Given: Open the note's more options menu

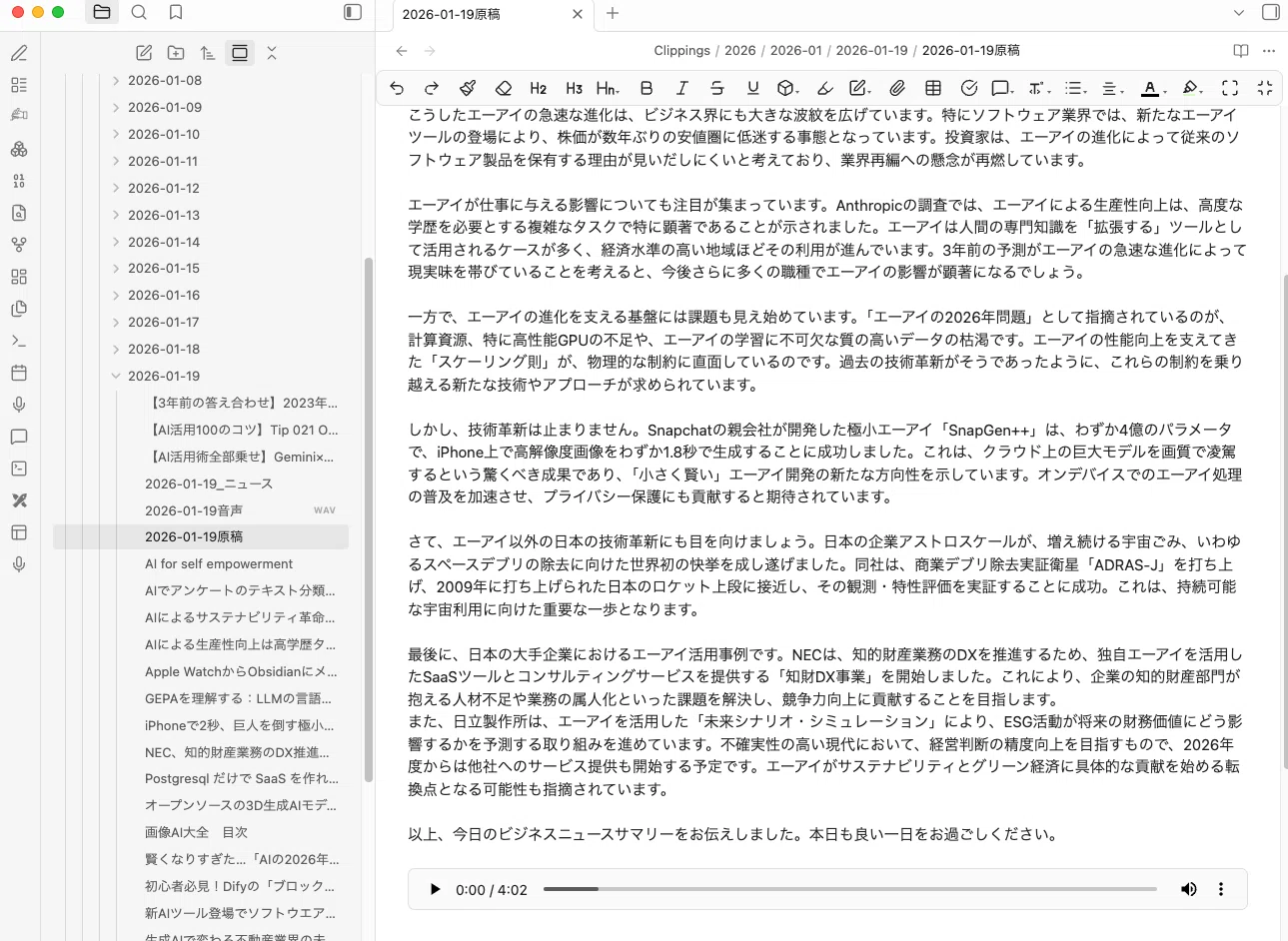Looking at the screenshot, I should pyautogui.click(x=1269, y=50).
